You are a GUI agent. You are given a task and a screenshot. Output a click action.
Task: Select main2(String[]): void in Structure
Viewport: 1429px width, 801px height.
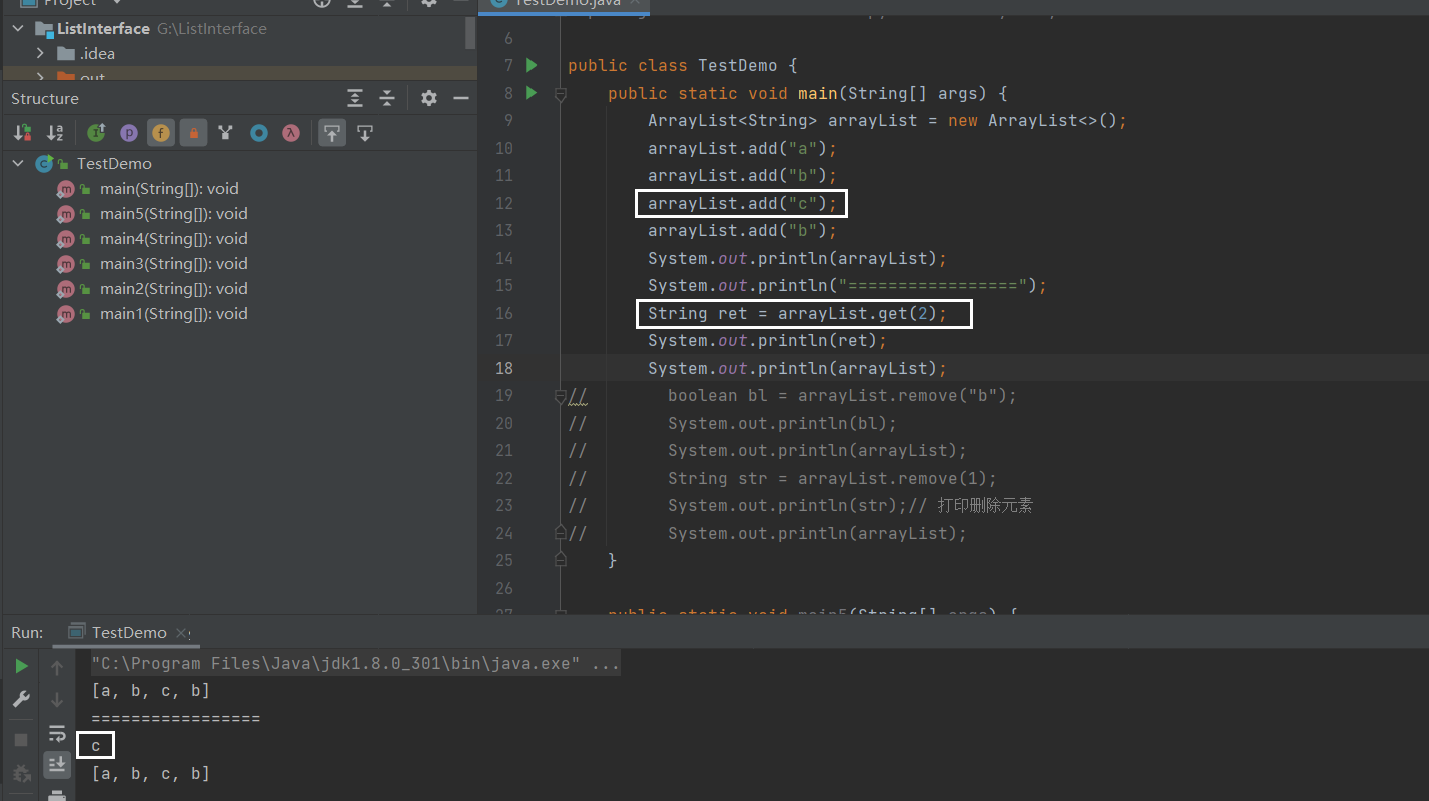tap(173, 288)
